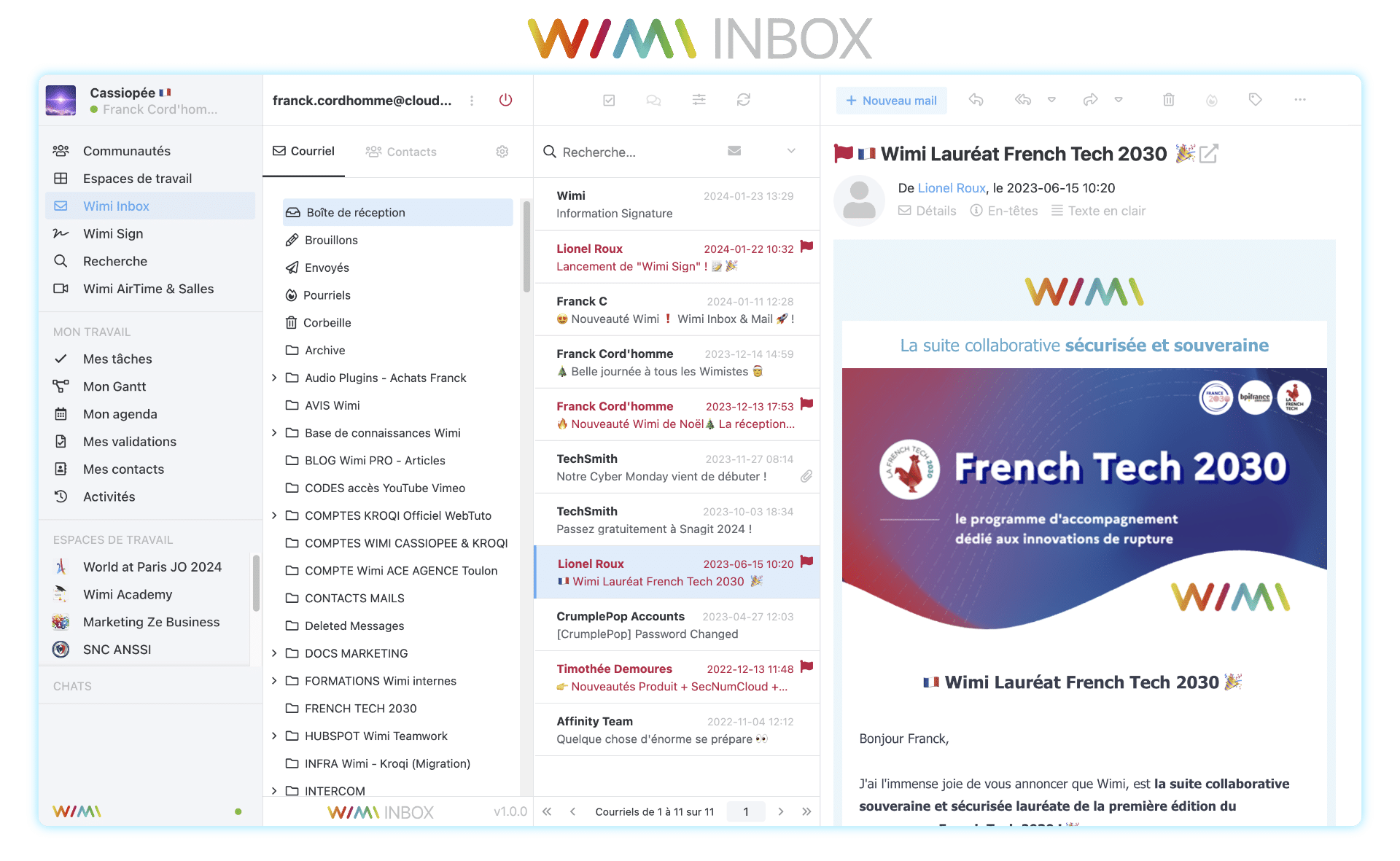Select the Corbeille folder
Image resolution: width=1400 pixels, height=861 pixels.
397,323
